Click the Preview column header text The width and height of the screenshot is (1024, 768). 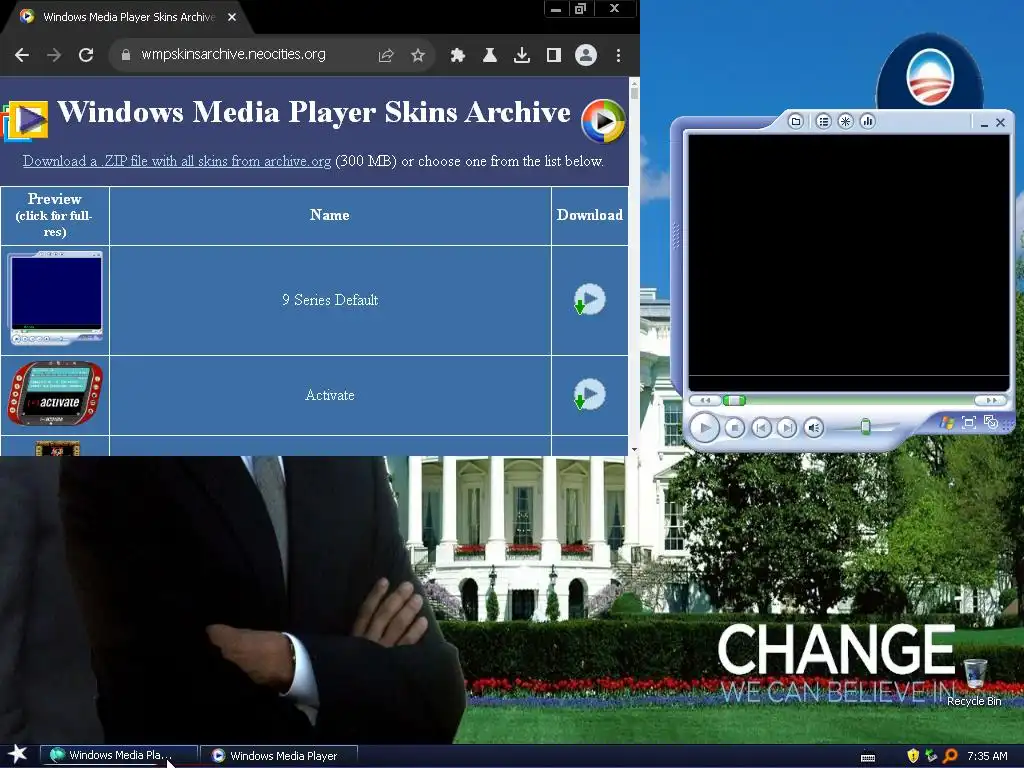point(54,215)
